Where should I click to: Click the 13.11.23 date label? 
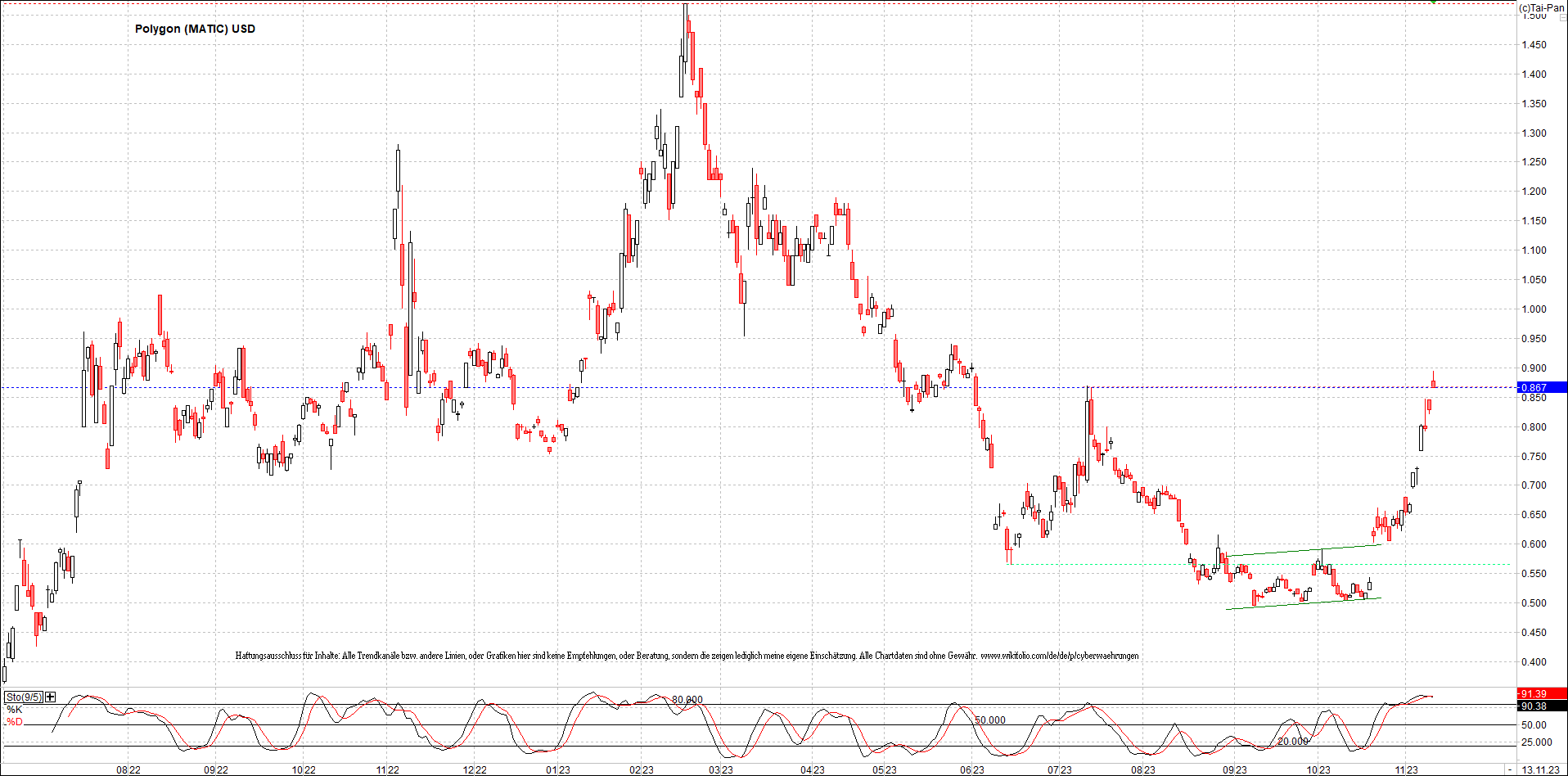tap(1540, 769)
